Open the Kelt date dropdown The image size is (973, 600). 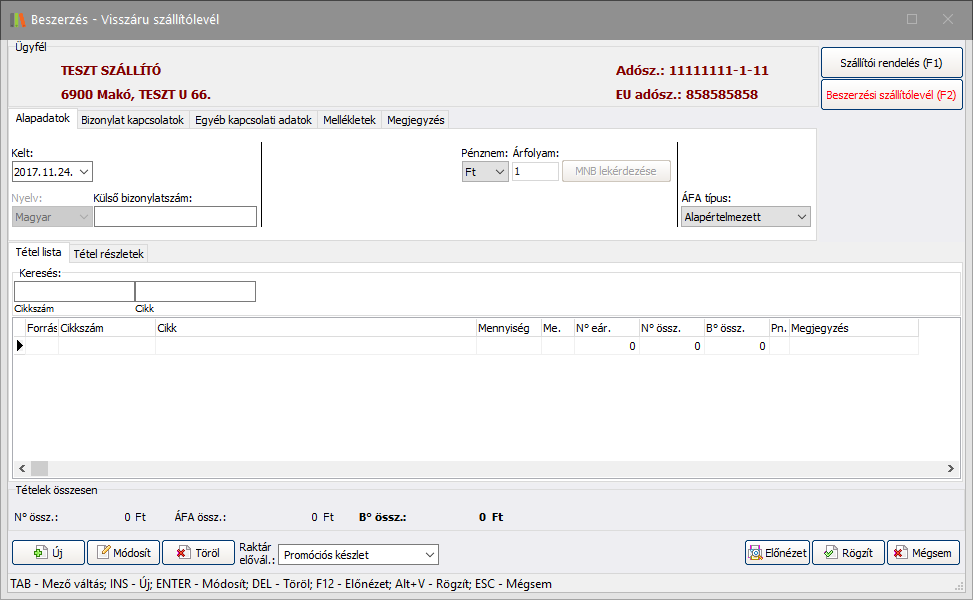point(83,172)
